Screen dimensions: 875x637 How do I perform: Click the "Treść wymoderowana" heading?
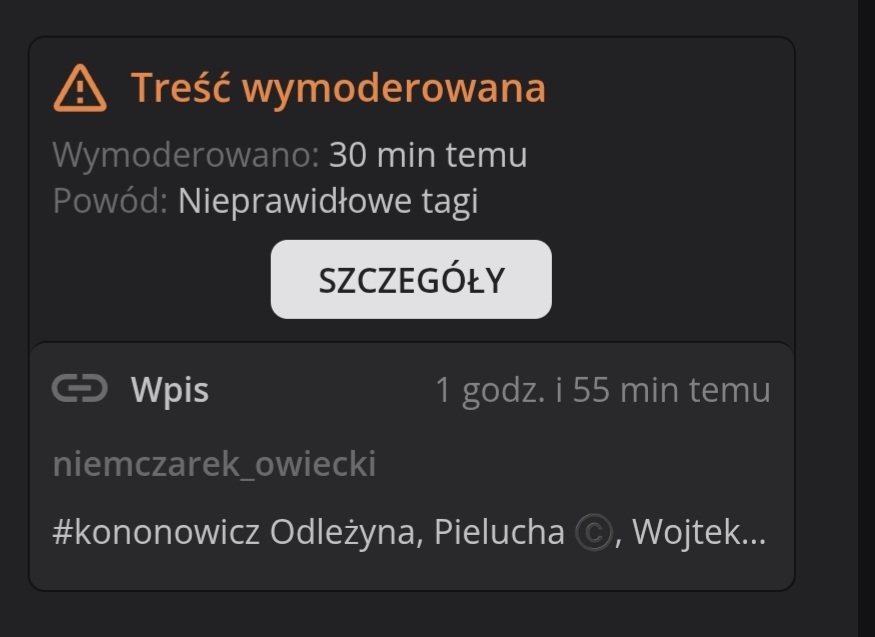[338, 88]
